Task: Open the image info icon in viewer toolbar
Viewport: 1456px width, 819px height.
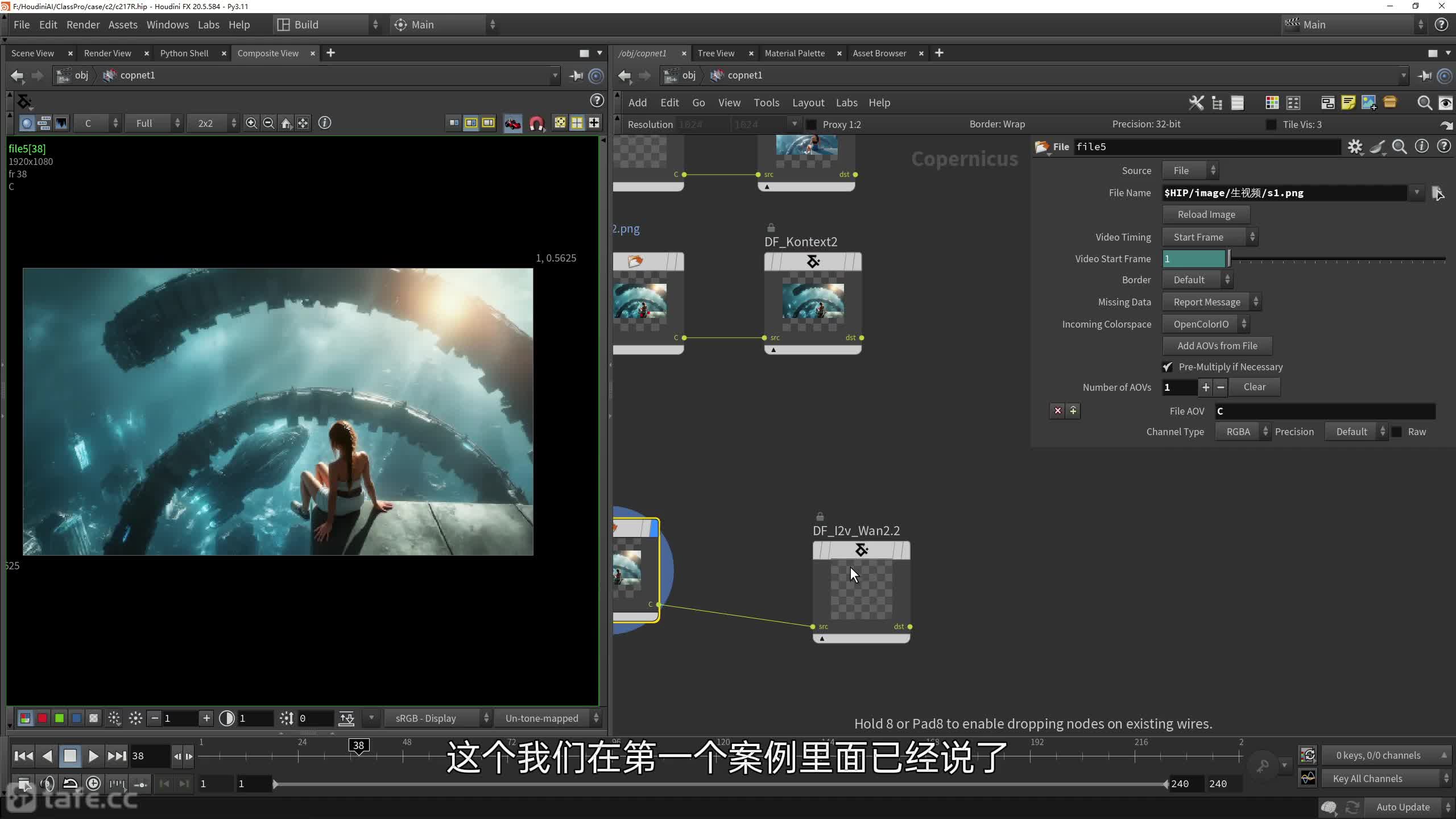Action: tap(324, 123)
